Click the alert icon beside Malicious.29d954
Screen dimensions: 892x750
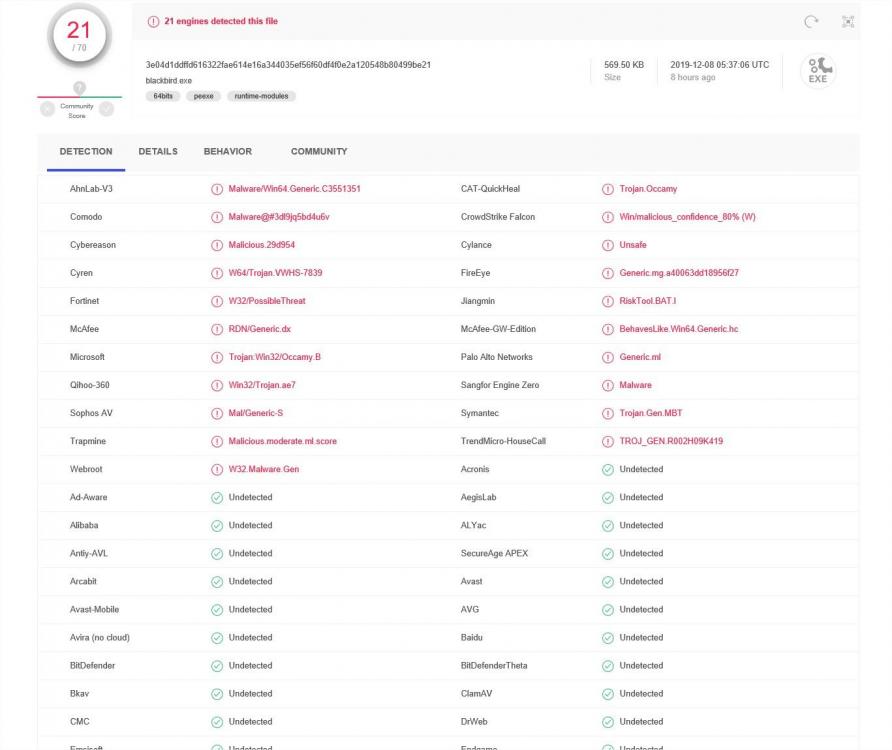point(217,245)
